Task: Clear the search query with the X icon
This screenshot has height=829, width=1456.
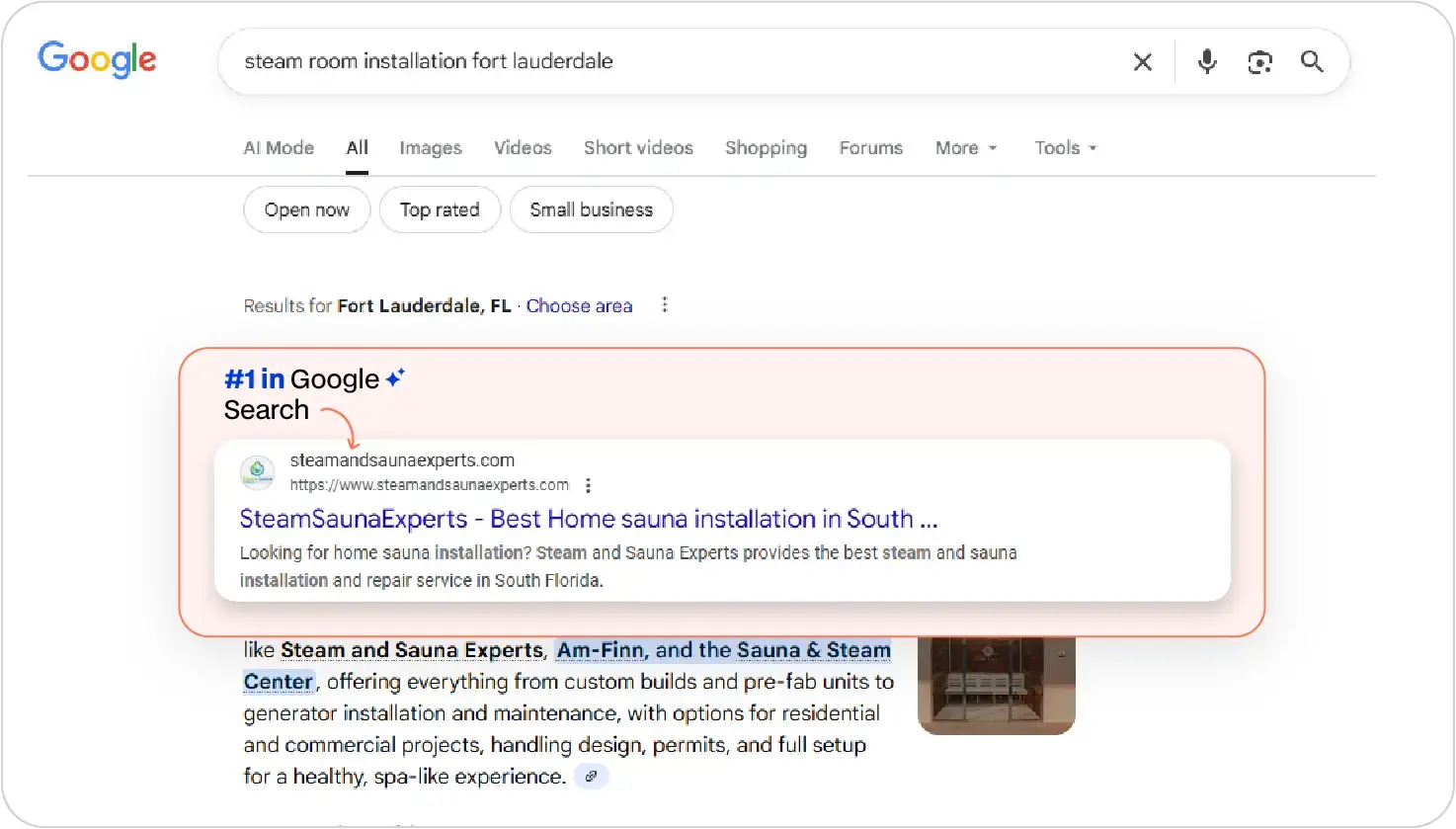Action: pos(1143,61)
